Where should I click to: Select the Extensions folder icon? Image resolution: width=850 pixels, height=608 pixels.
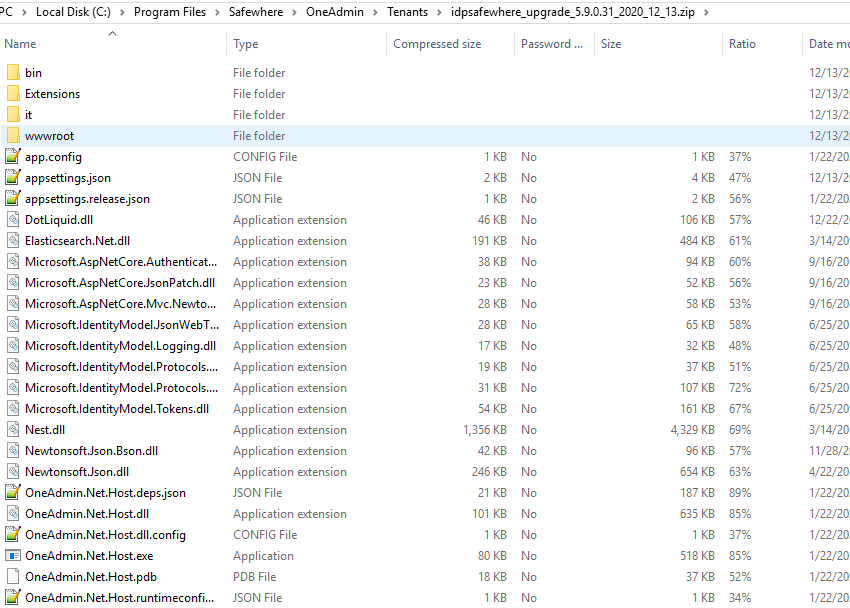click(13, 94)
